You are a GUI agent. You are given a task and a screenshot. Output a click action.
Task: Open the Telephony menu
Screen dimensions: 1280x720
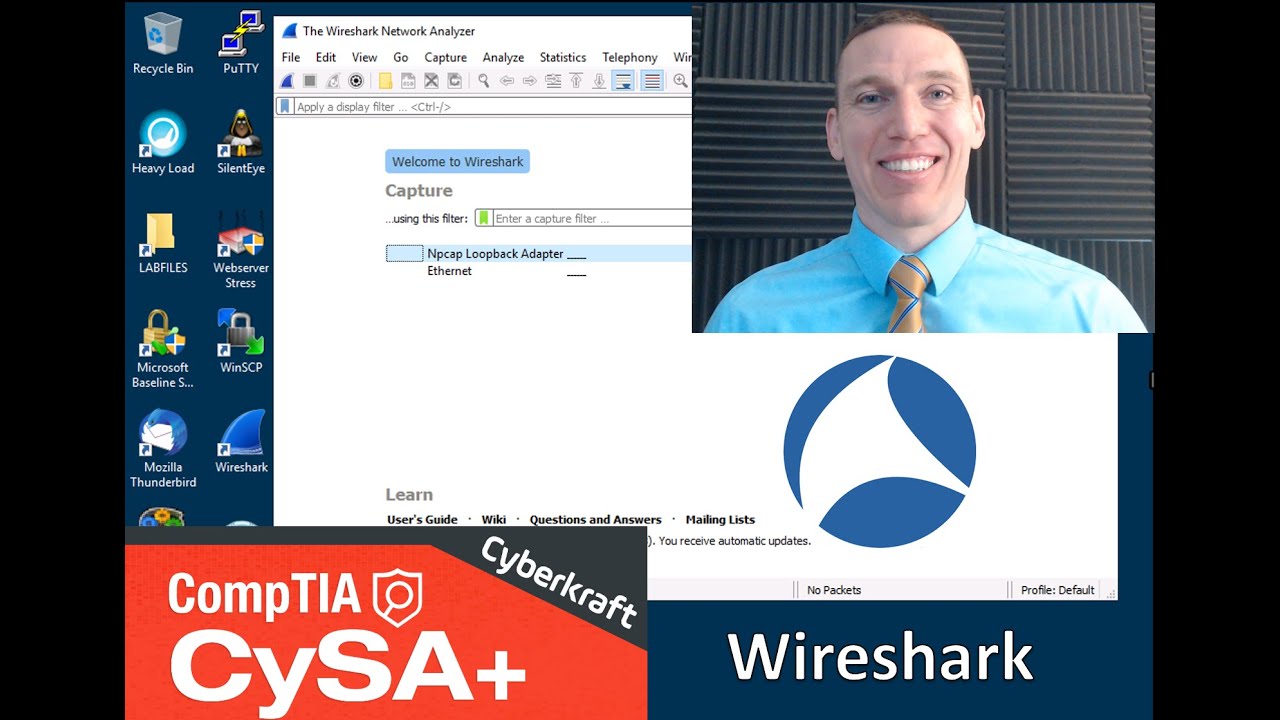[630, 57]
